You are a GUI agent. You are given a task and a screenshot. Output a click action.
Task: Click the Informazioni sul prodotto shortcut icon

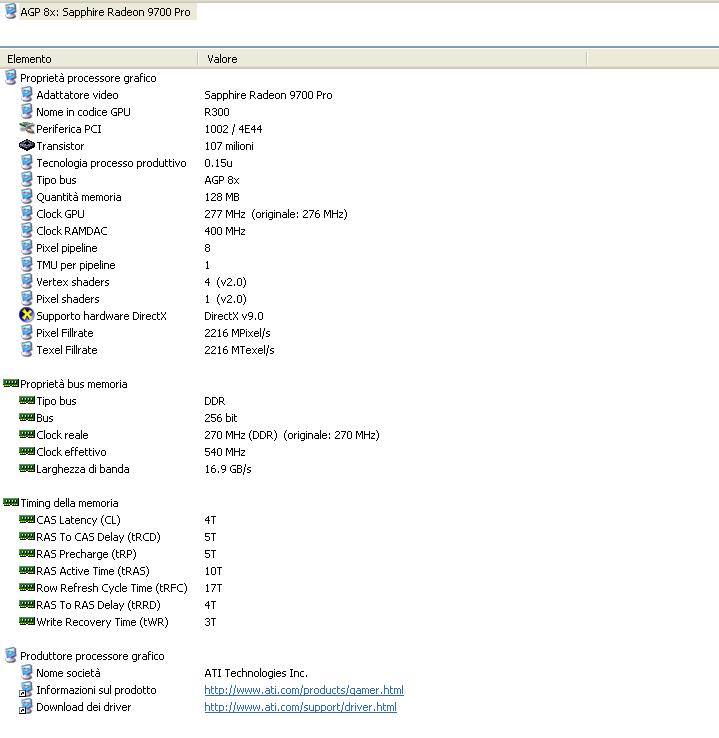coord(26,690)
